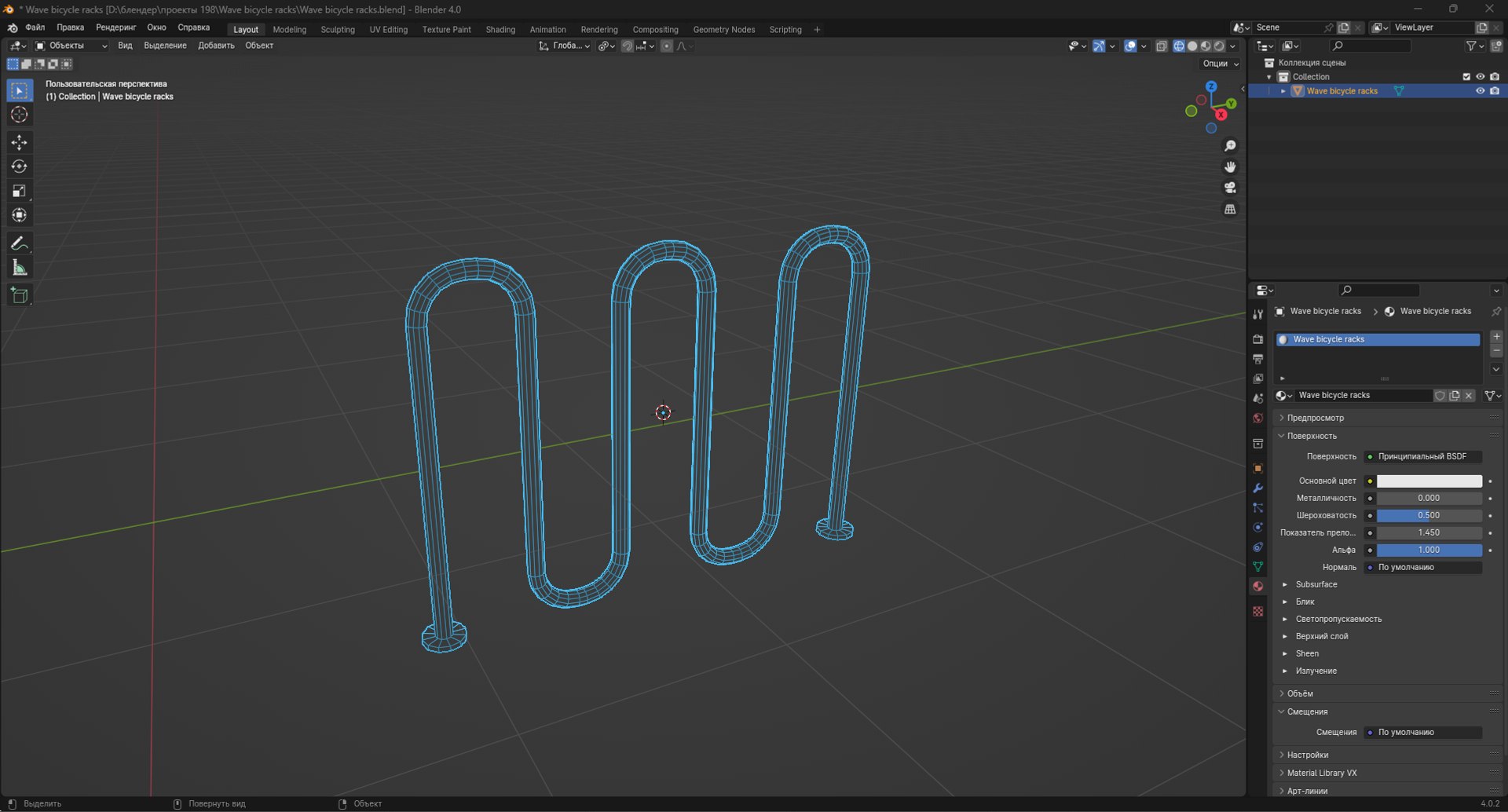Switch to the Modeling workspace tab
1508x812 pixels.
point(290,30)
